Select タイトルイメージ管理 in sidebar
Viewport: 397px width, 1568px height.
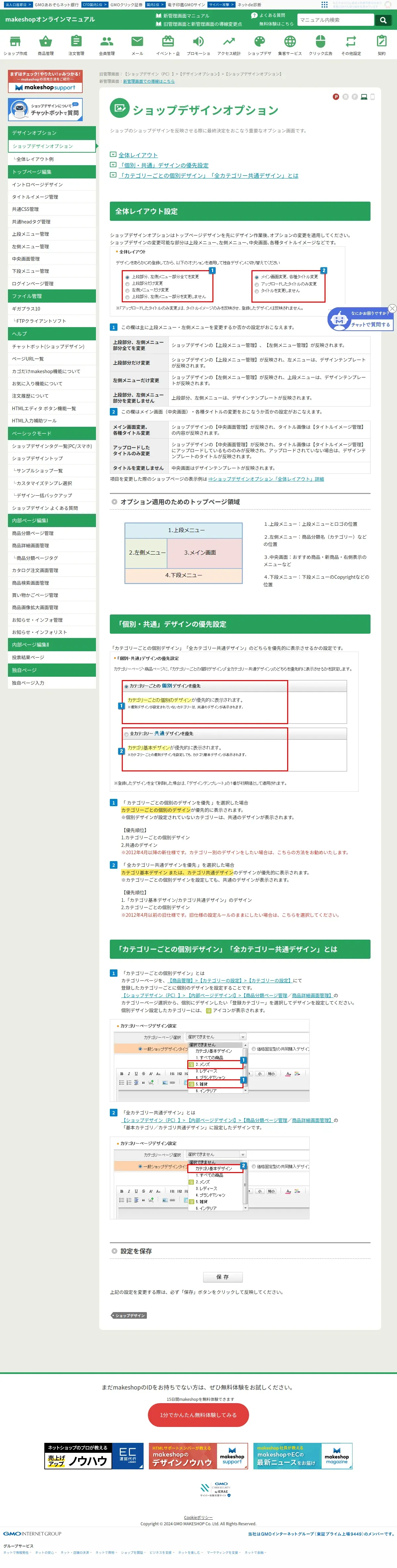click(x=52, y=197)
